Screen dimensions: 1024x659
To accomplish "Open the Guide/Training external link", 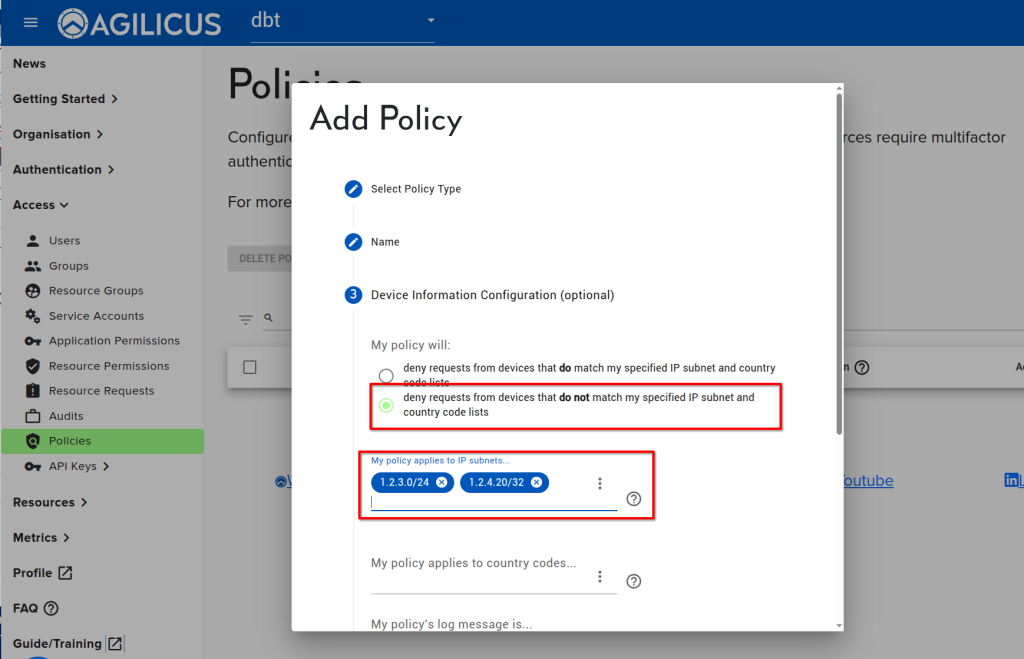I will click(x=67, y=643).
